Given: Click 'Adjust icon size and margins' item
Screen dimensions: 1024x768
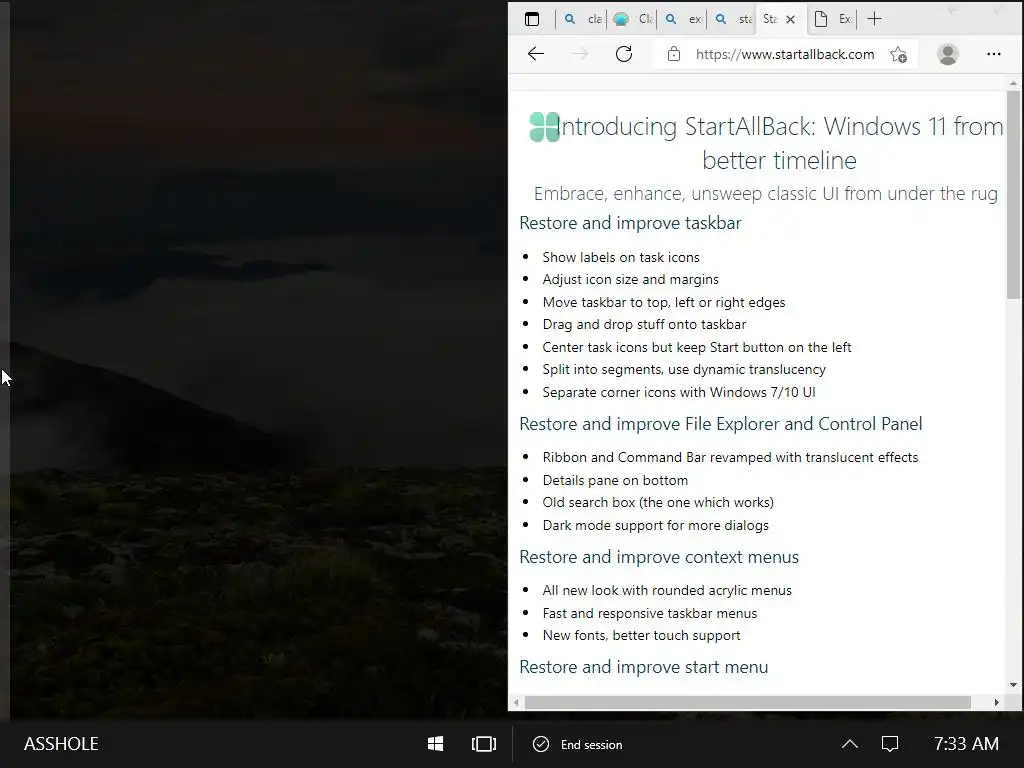Looking at the screenshot, I should click(630, 280).
